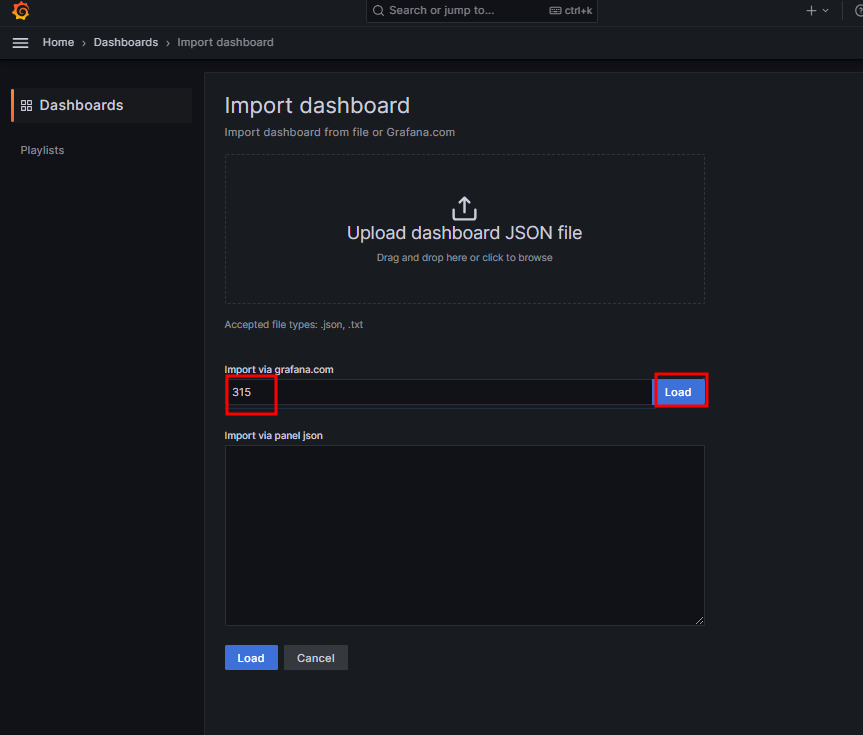The height and width of the screenshot is (735, 863).
Task: Go to Dashboards breadcrumb
Action: coord(125,42)
